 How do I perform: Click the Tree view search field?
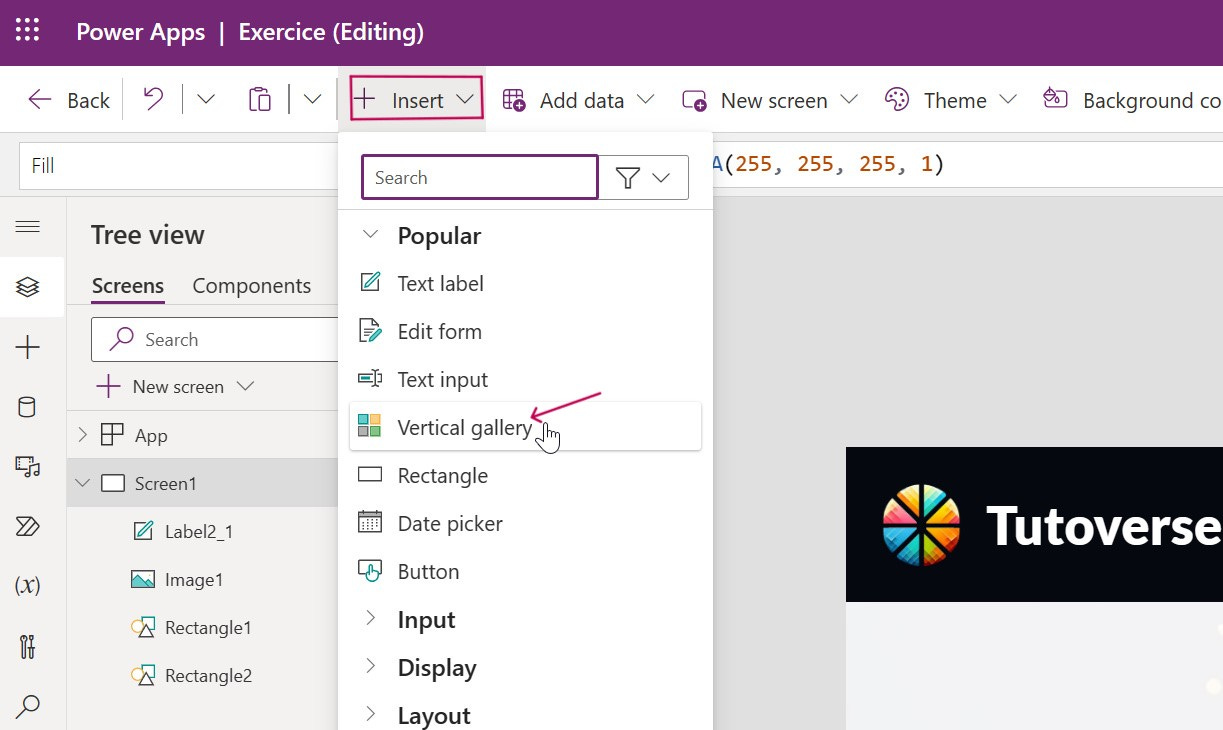[x=214, y=340]
